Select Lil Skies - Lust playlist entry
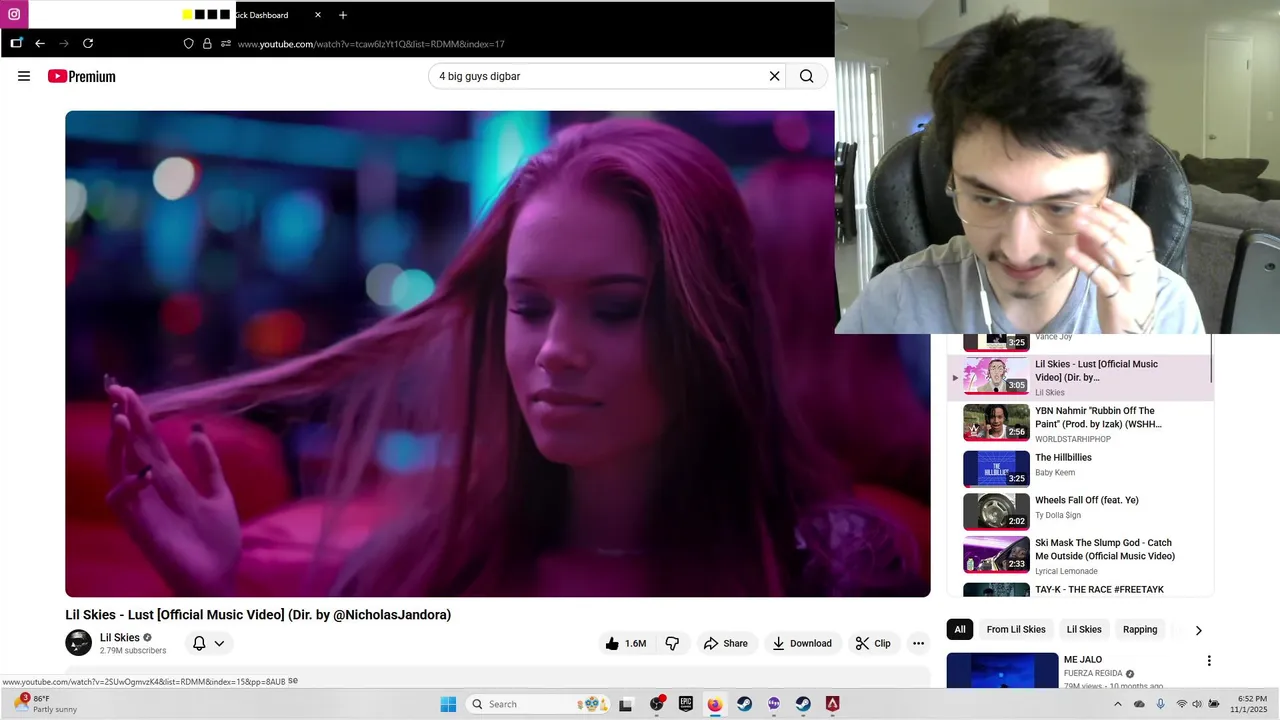The image size is (1280, 720). (x=1080, y=377)
